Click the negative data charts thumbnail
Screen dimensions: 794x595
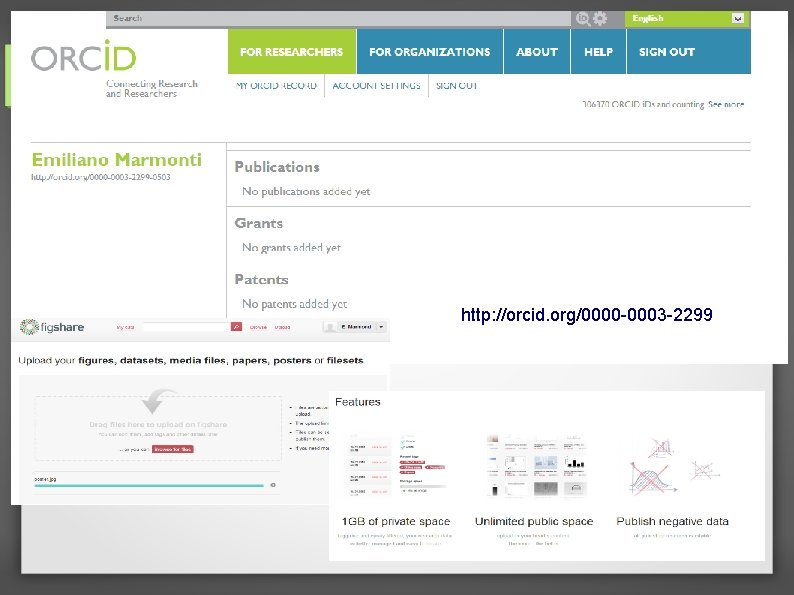(x=674, y=466)
